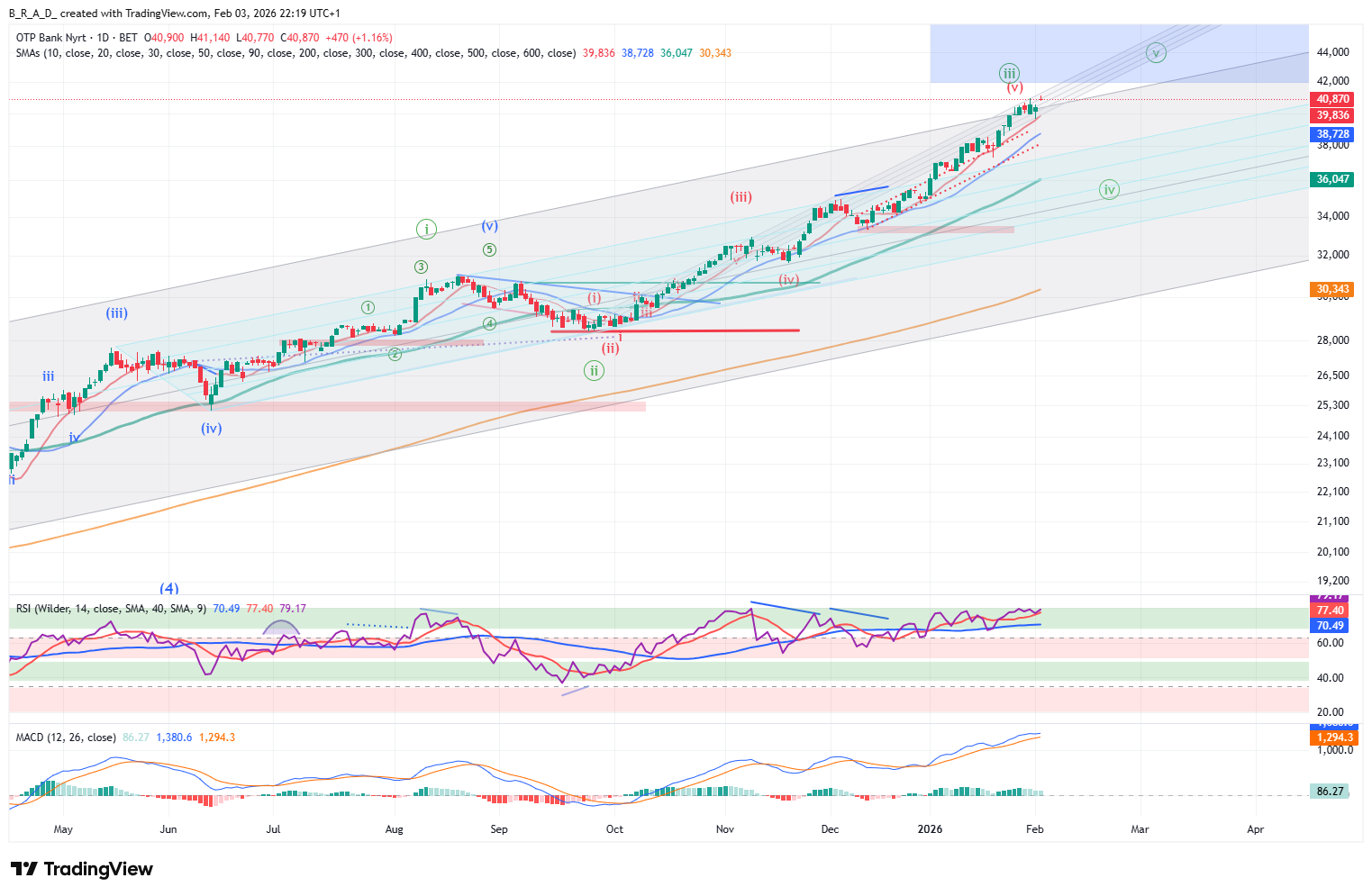Click the MACD 86.27 value tag
1372x896 pixels.
[1330, 792]
